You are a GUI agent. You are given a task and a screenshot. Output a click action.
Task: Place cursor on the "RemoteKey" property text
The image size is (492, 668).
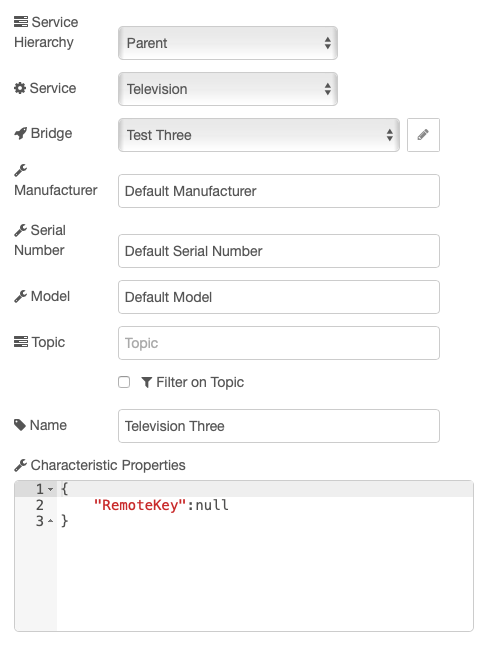click(x=140, y=505)
